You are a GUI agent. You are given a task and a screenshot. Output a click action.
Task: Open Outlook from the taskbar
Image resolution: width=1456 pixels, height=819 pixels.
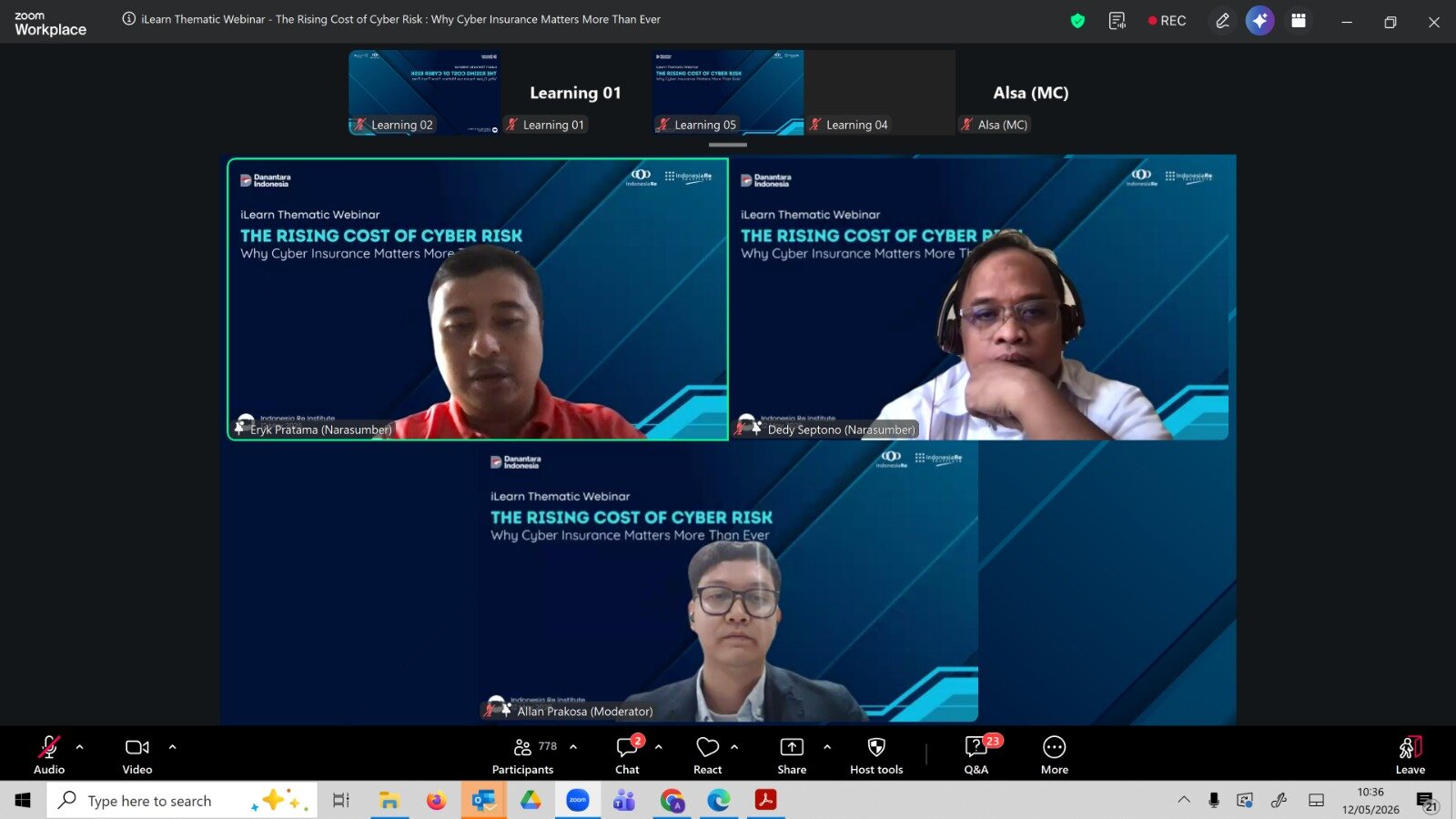tap(483, 801)
